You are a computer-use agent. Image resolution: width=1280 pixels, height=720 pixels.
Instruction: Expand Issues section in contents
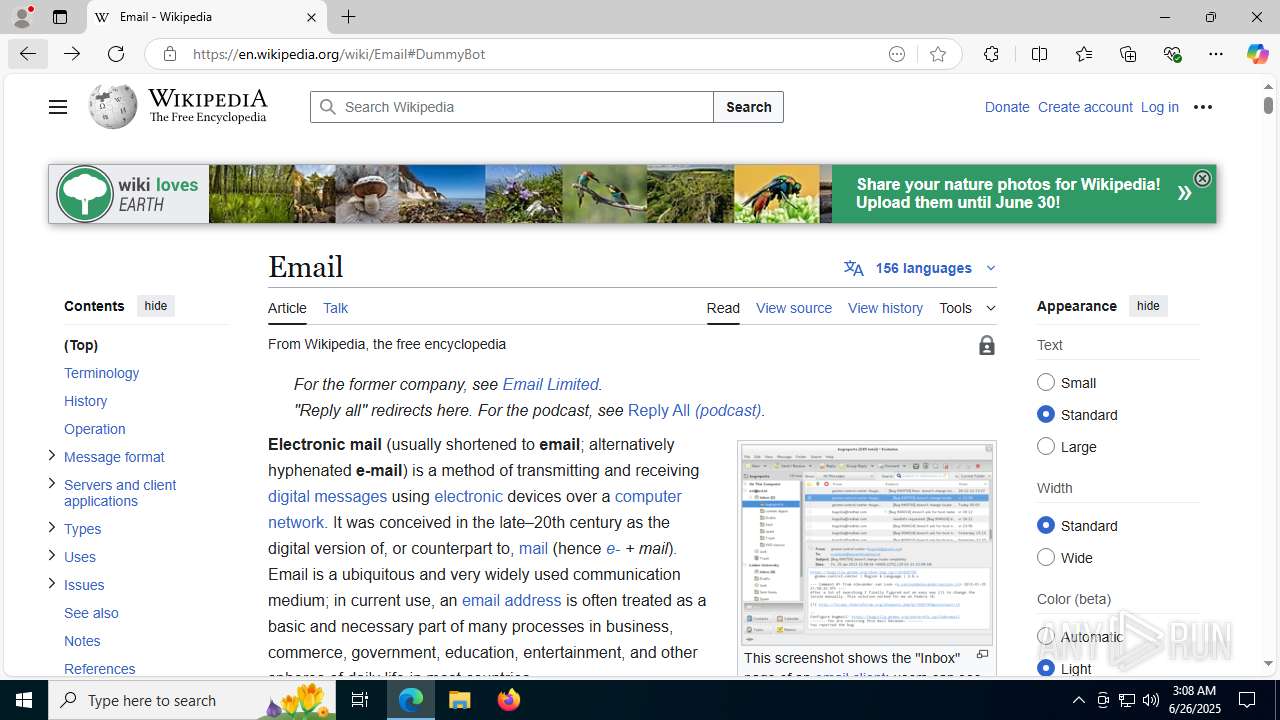click(51, 584)
